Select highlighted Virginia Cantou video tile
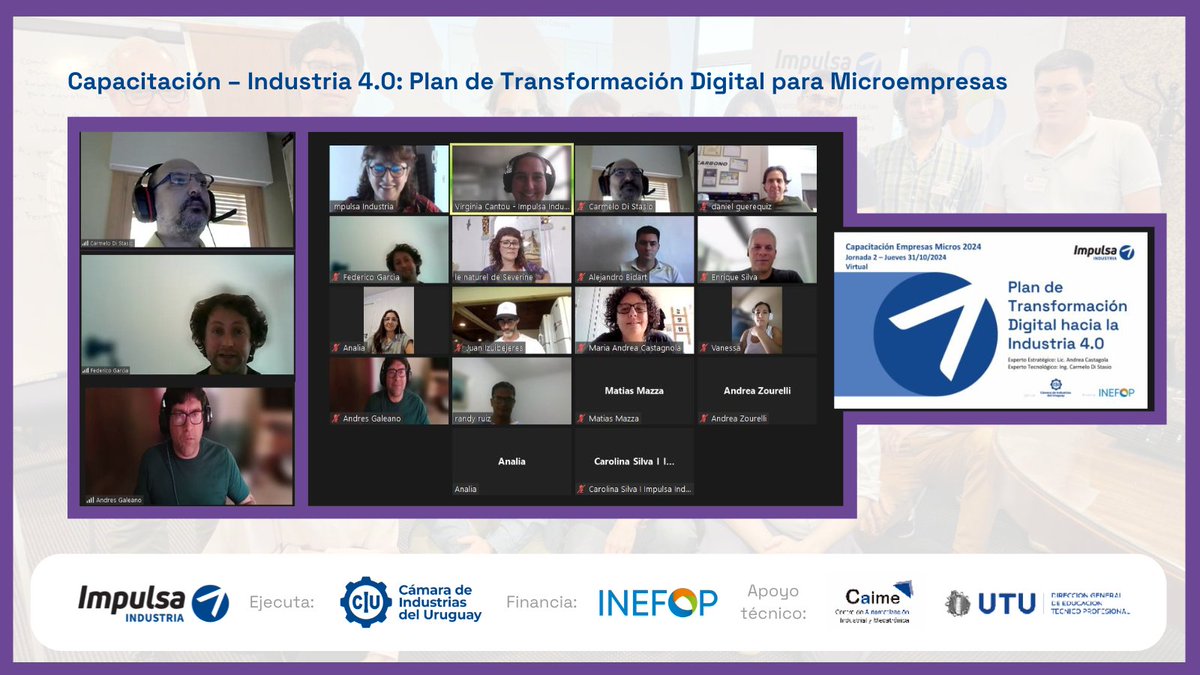The image size is (1200, 675). pos(511,179)
